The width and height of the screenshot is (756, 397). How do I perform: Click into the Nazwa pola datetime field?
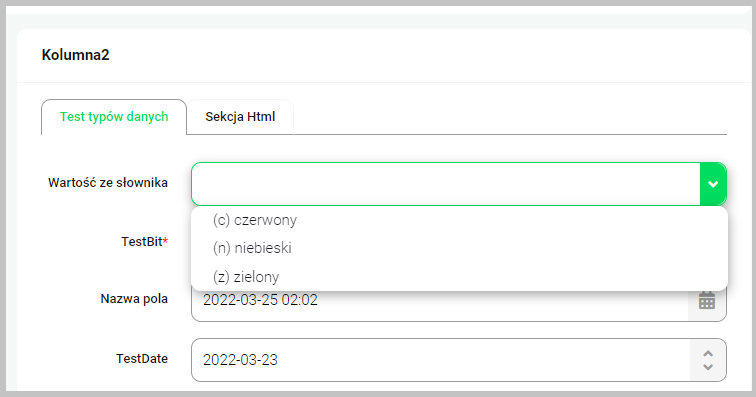[x=440, y=300]
